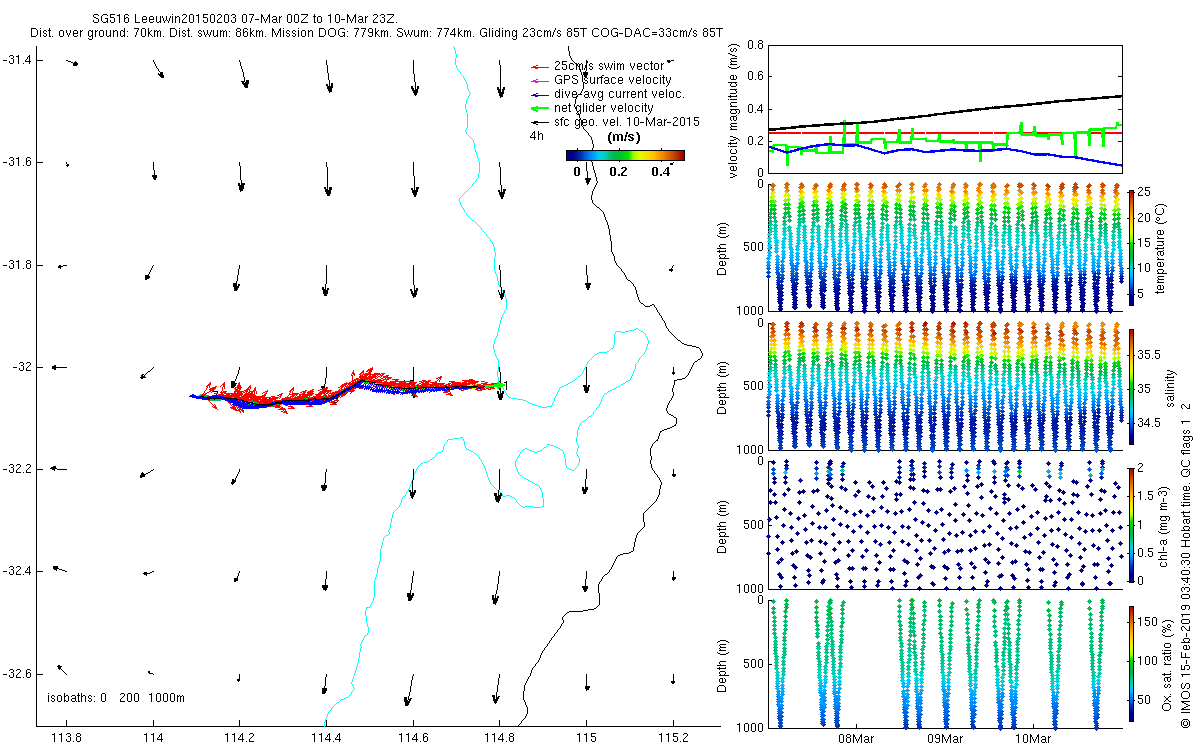This screenshot has height=750, width=1200.
Task: Click the black line in velocity magnitude plot
Action: [x=944, y=111]
